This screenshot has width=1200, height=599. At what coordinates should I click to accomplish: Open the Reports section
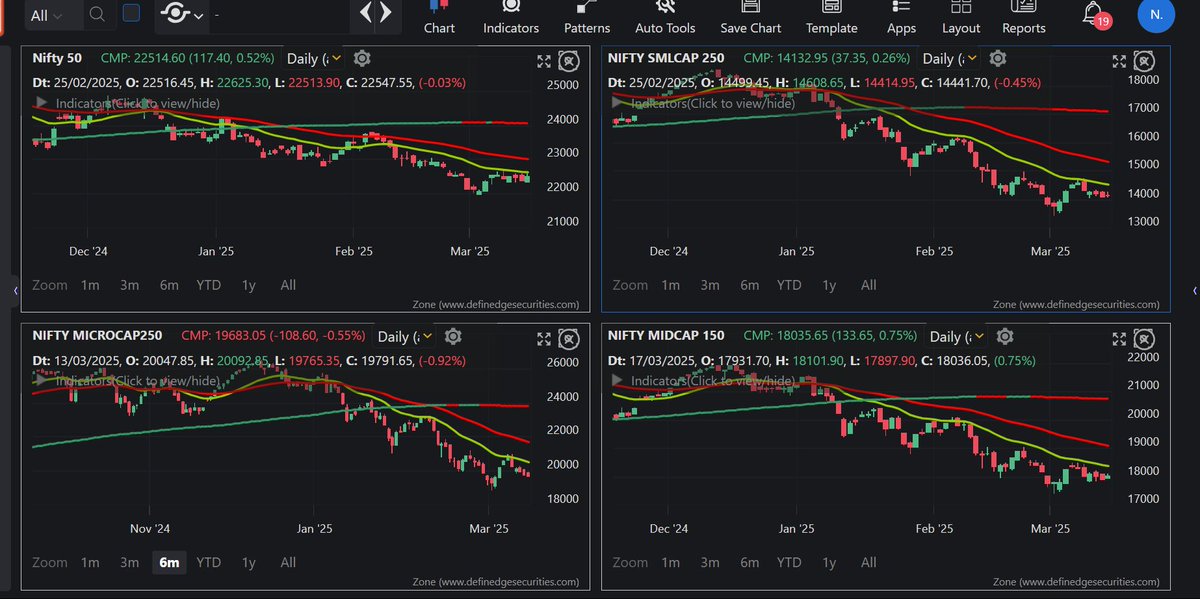click(1024, 17)
